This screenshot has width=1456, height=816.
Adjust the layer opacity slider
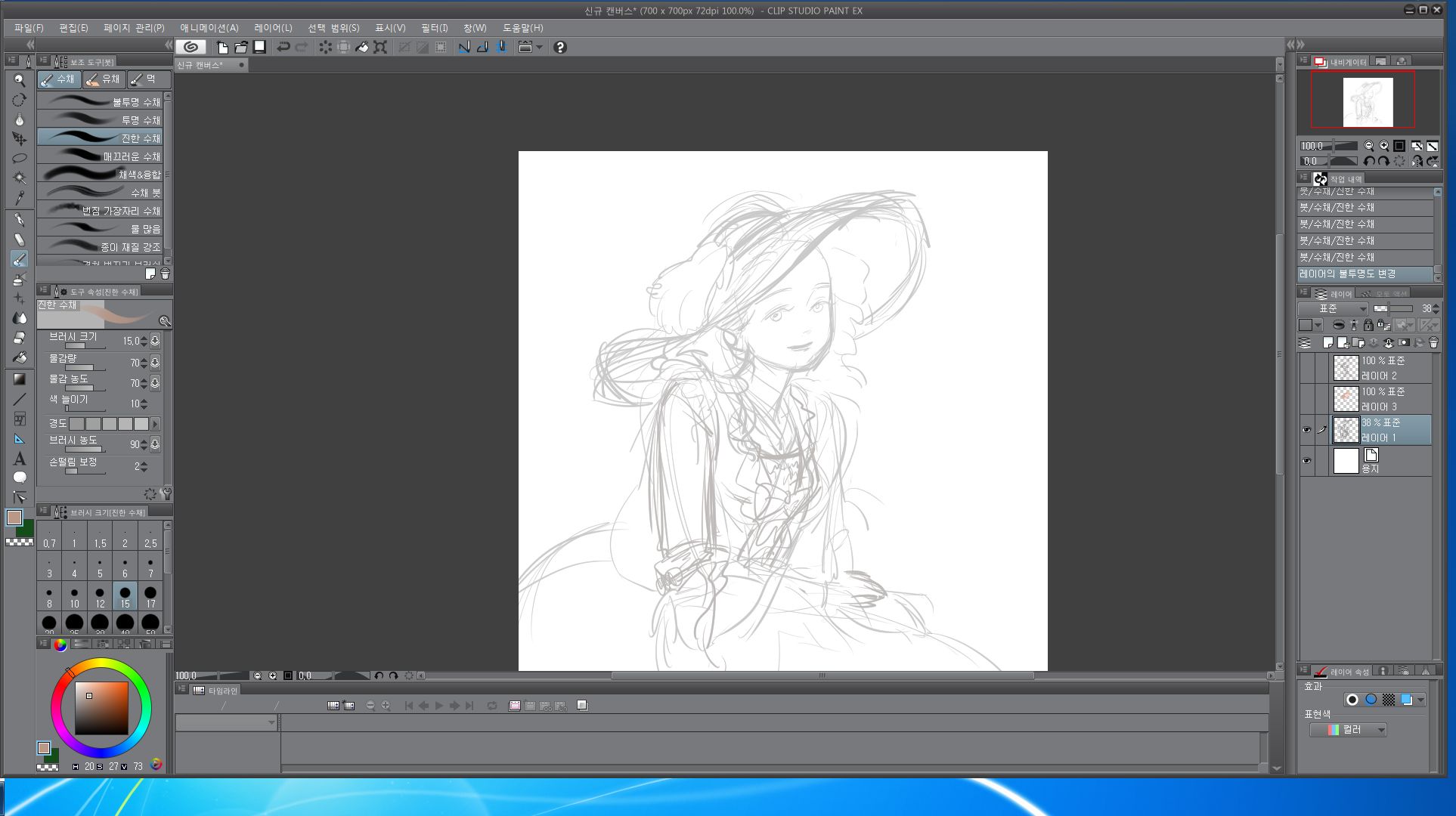1393,308
